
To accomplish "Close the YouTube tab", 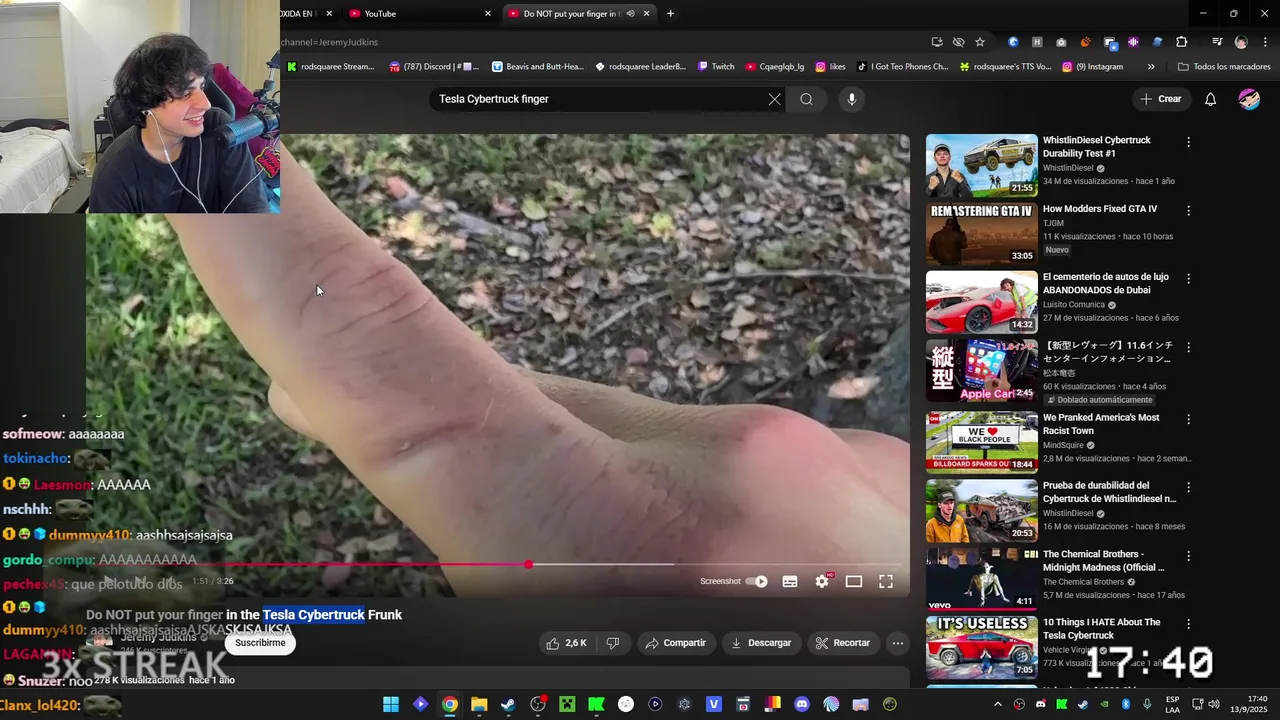I will coord(488,13).
